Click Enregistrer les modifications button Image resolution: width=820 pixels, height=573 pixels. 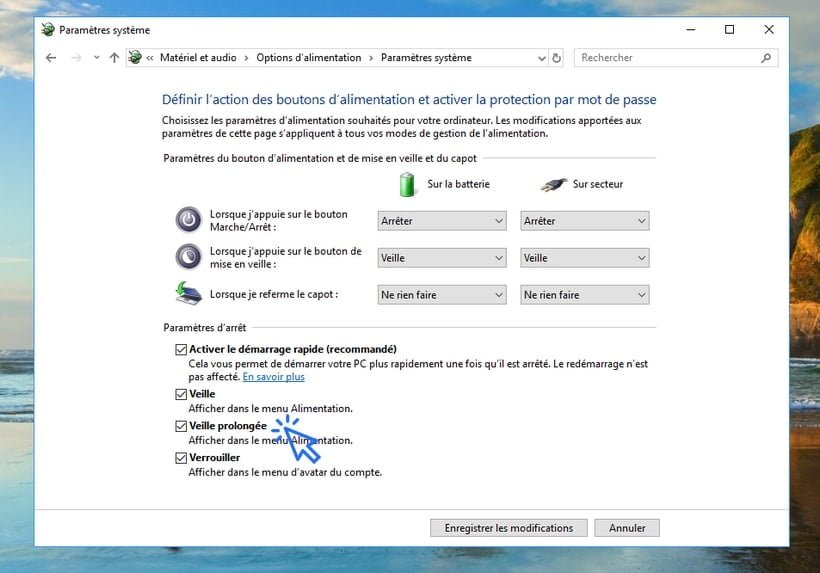tap(508, 528)
